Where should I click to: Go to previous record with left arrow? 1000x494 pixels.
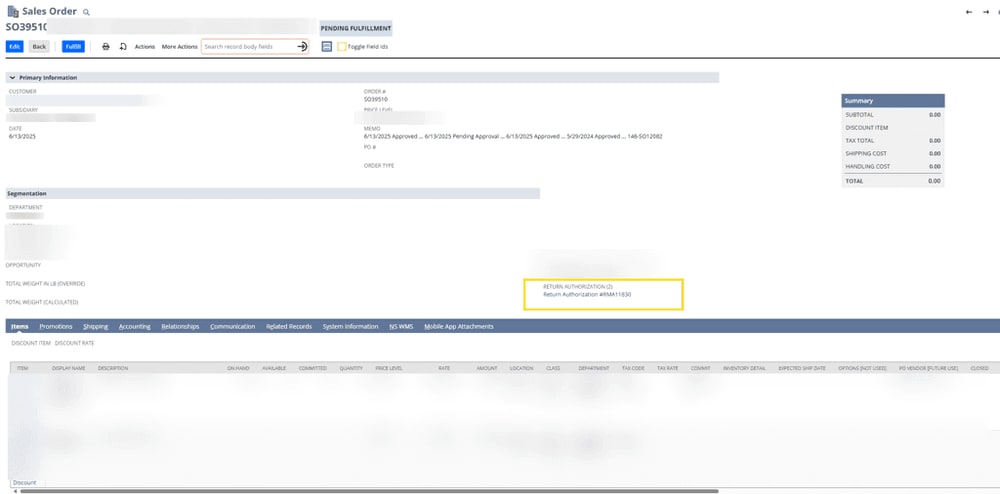[x=969, y=12]
